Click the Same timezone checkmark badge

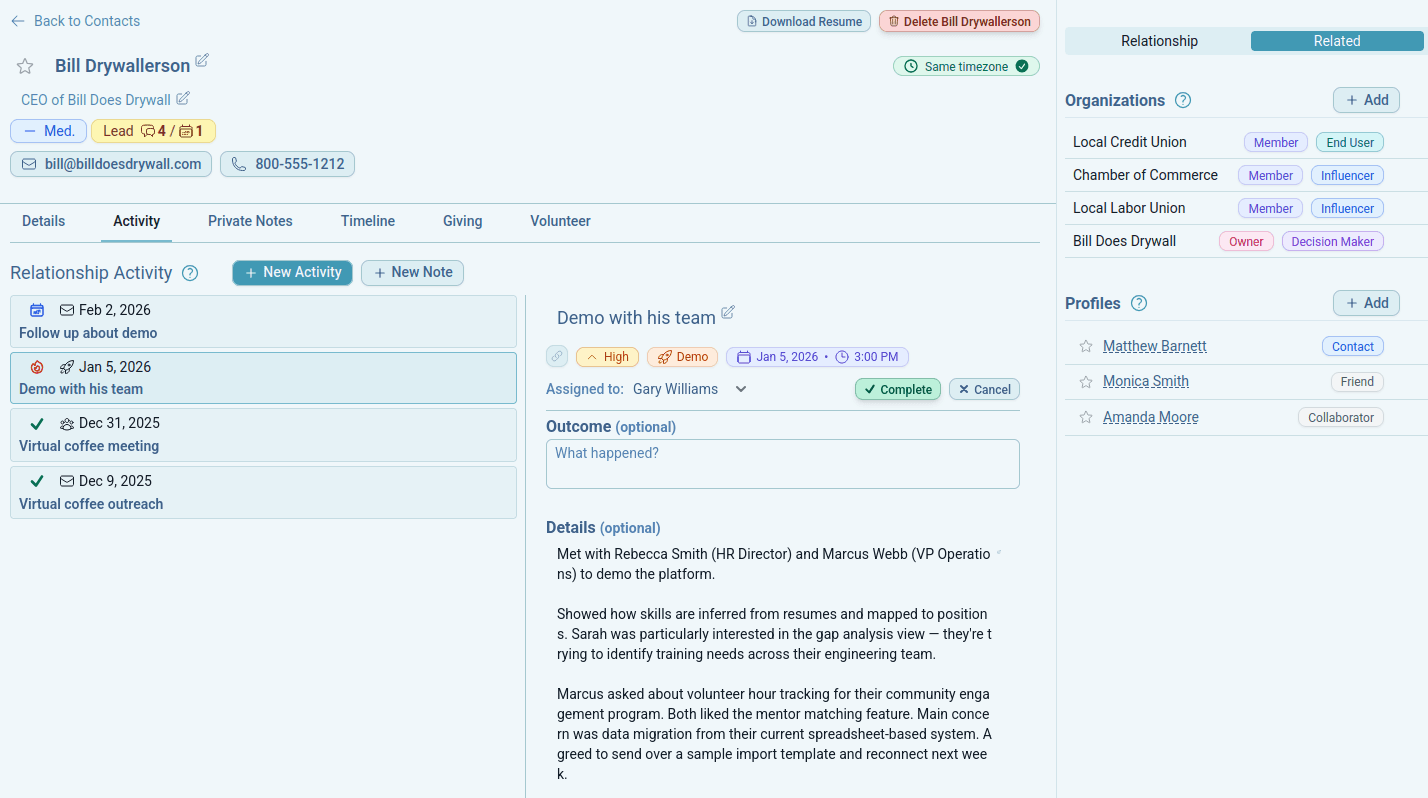(x=1022, y=66)
